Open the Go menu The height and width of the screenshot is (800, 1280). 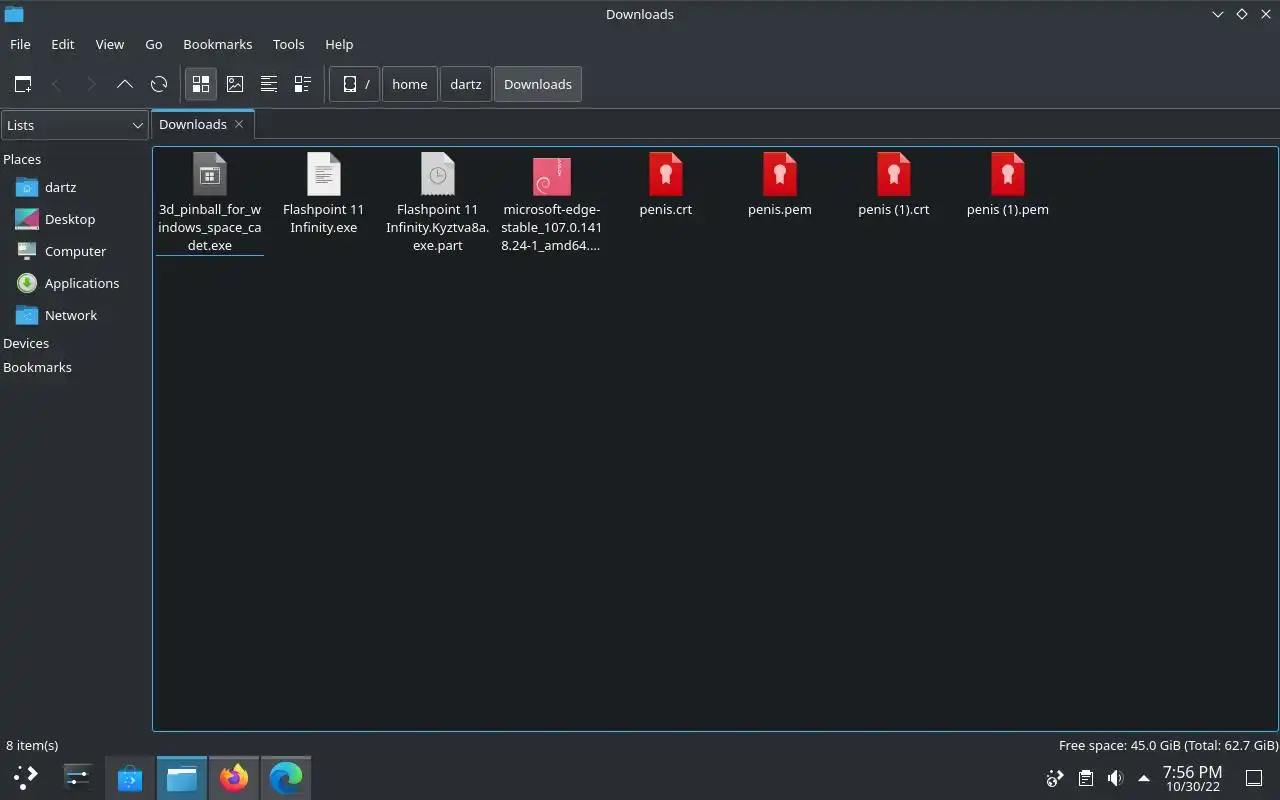click(154, 44)
